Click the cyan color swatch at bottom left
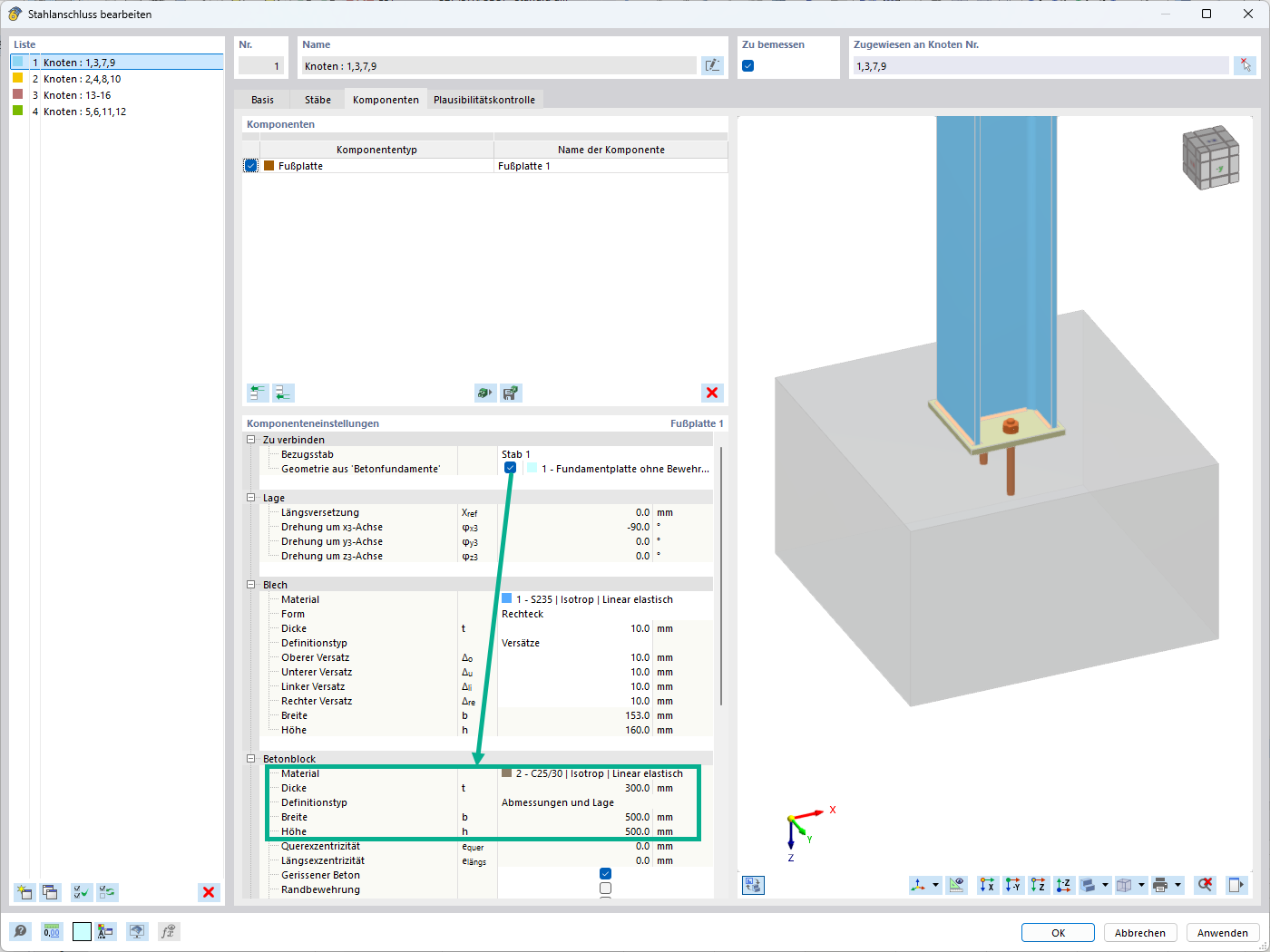This screenshot has width=1270, height=952. pyautogui.click(x=82, y=931)
